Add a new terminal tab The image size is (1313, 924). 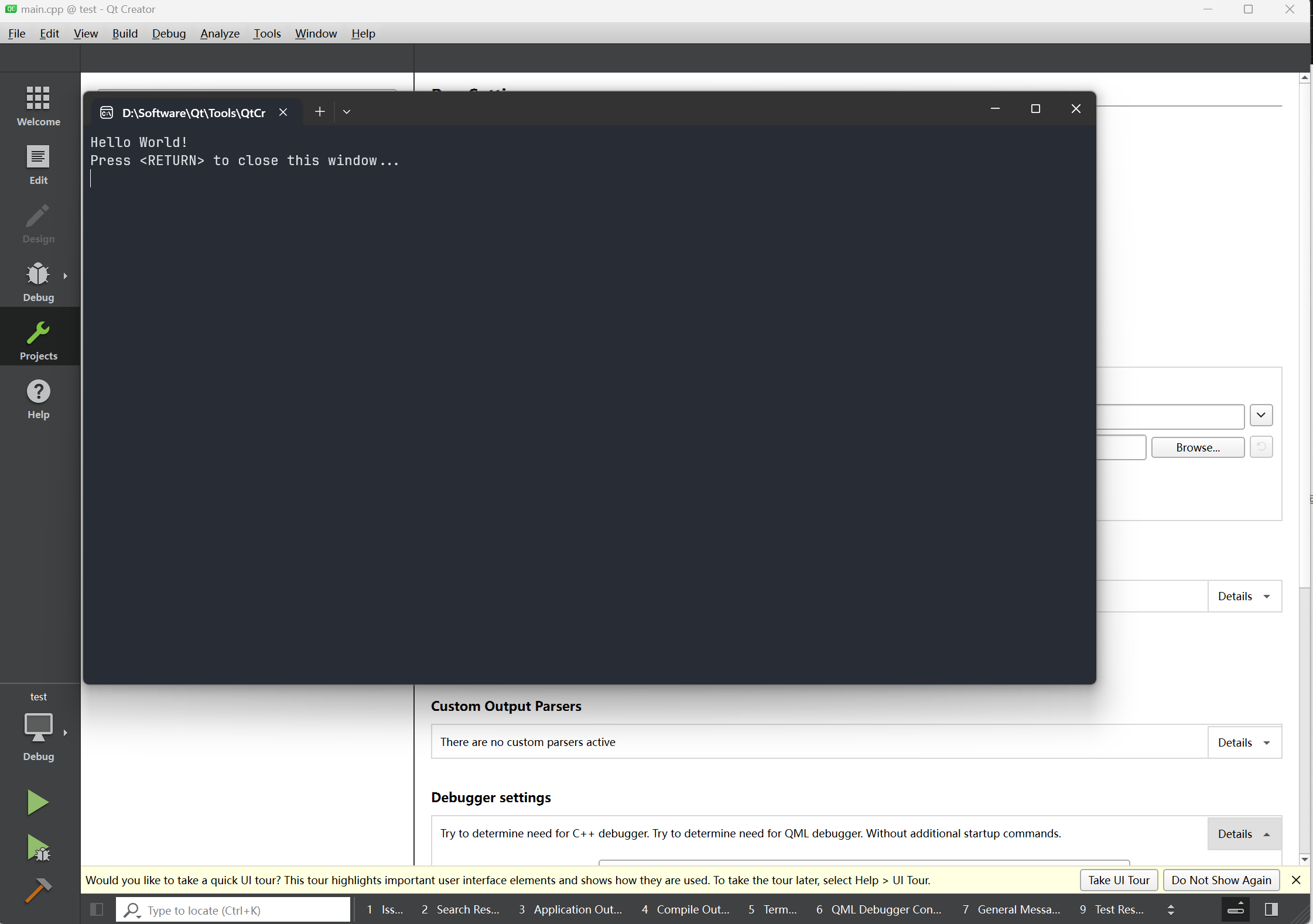click(320, 112)
